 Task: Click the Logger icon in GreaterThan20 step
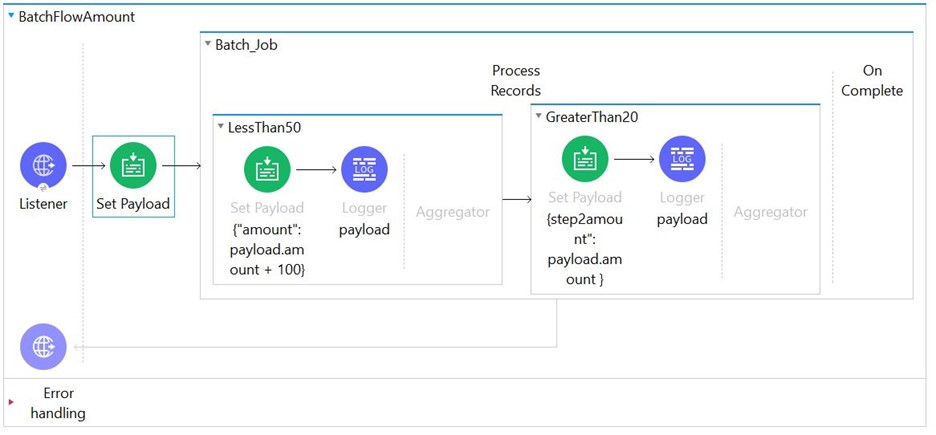(x=682, y=159)
